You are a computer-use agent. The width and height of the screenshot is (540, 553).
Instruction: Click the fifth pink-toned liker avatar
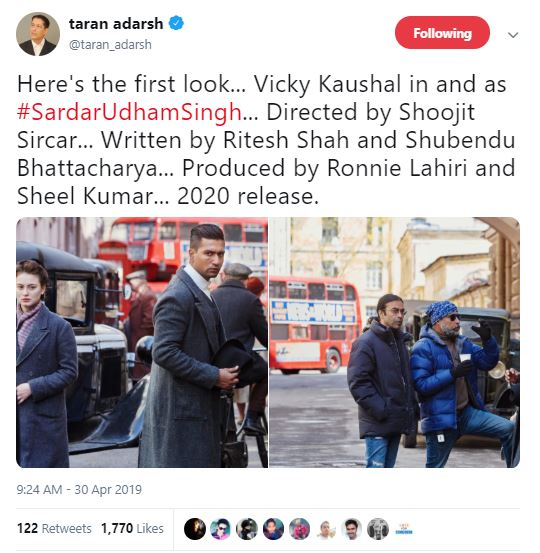(299, 529)
